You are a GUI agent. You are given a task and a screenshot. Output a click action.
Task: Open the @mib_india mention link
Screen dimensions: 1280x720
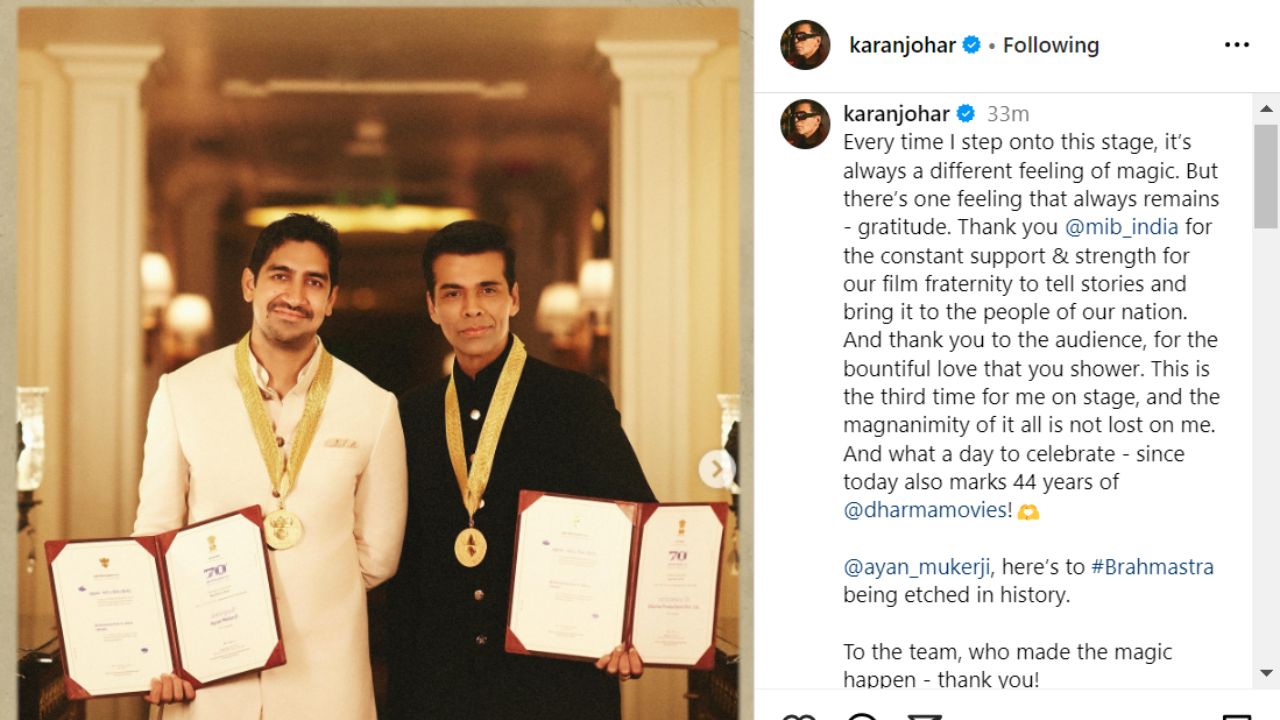[1121, 227]
